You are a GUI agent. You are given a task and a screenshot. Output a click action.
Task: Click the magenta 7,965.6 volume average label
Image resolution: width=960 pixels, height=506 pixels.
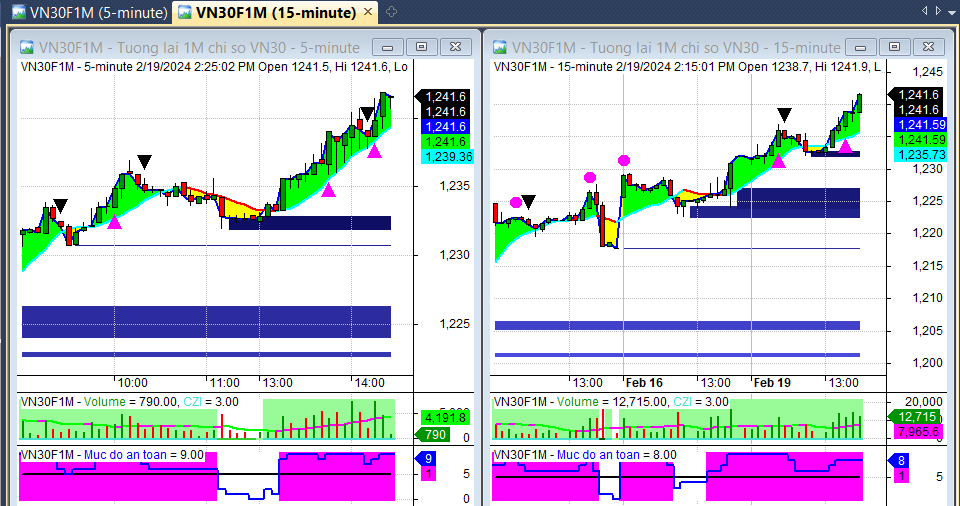point(918,432)
